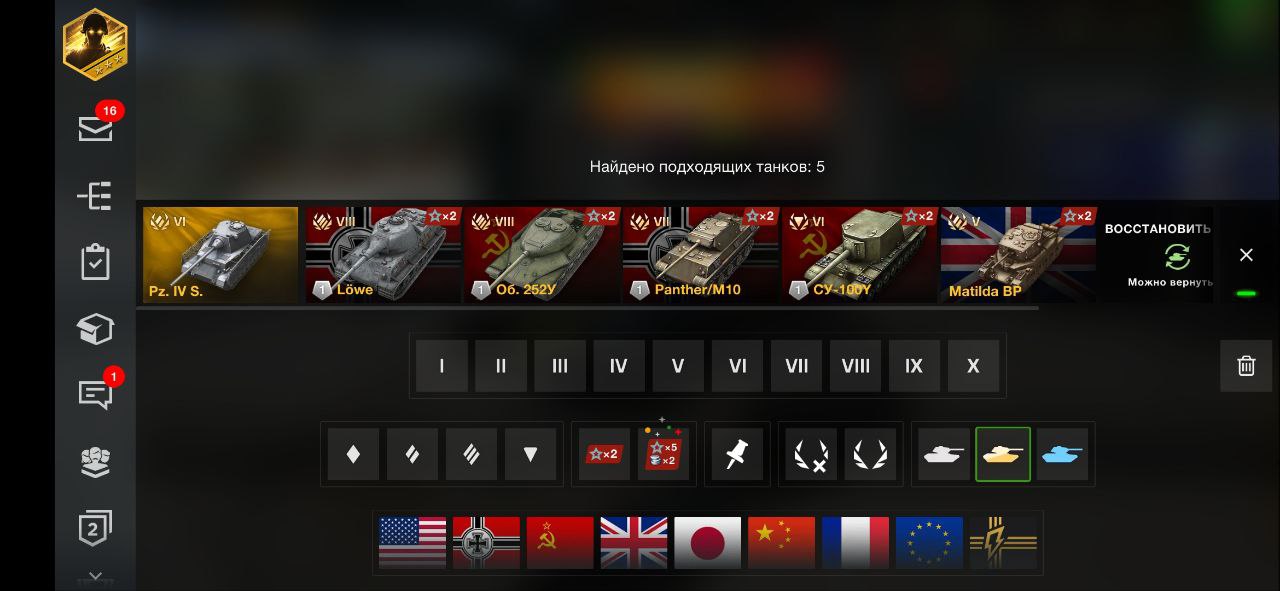Open the crate store icon in sidebar

95,329
